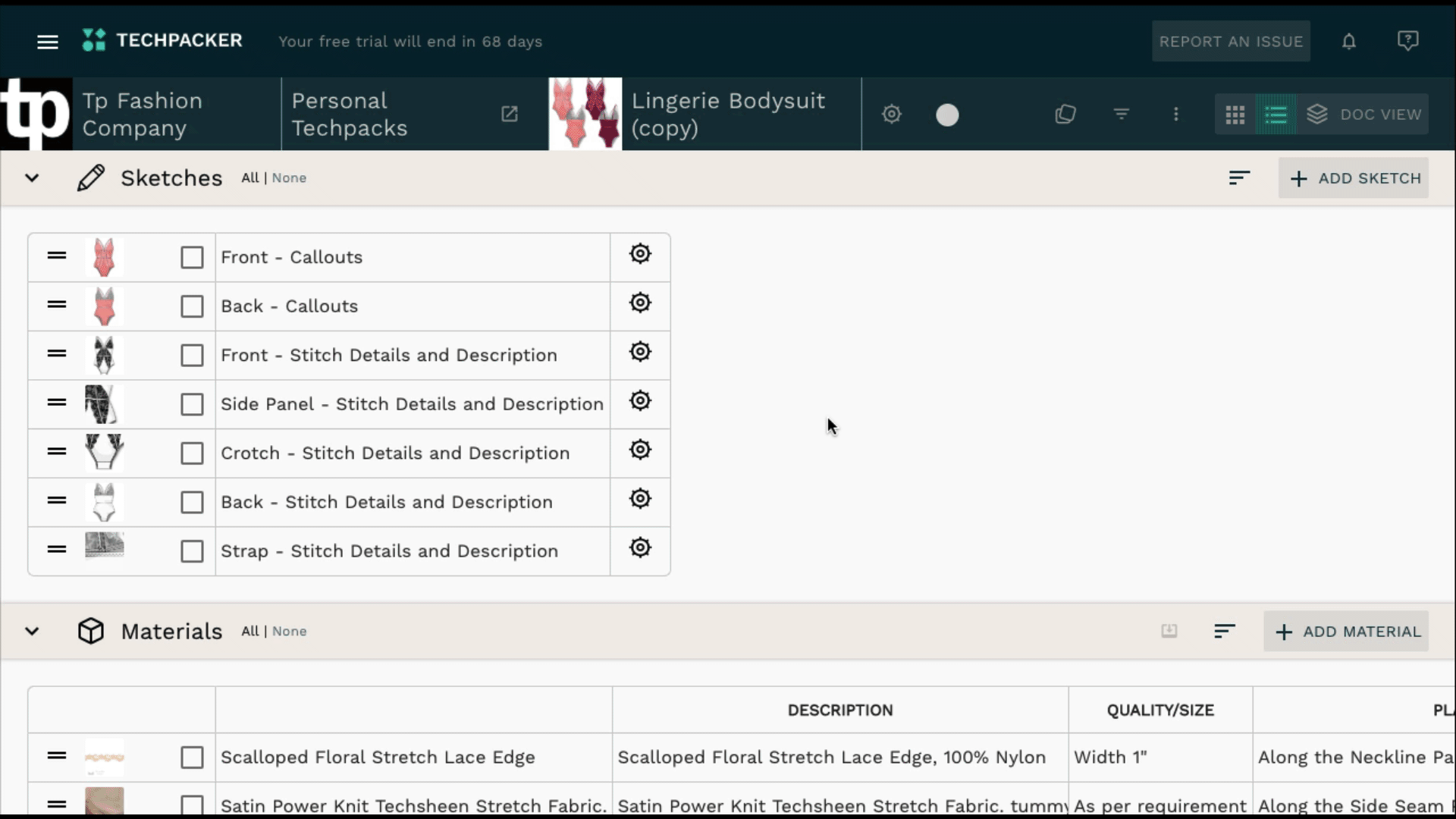Collapse the Materials section

click(32, 632)
